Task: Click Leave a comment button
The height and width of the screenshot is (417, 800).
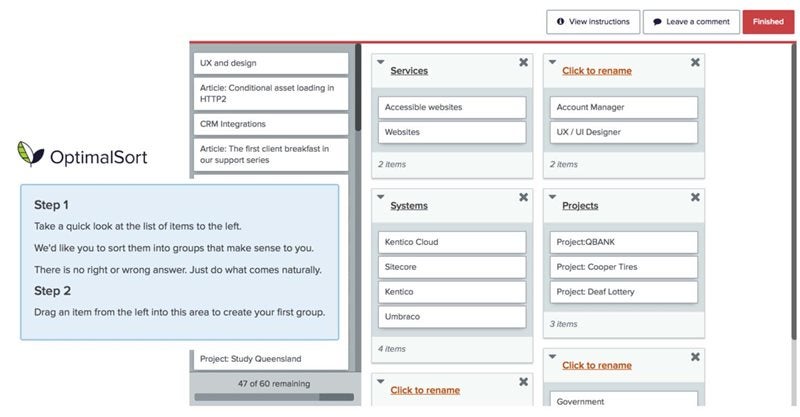Action: pos(691,21)
